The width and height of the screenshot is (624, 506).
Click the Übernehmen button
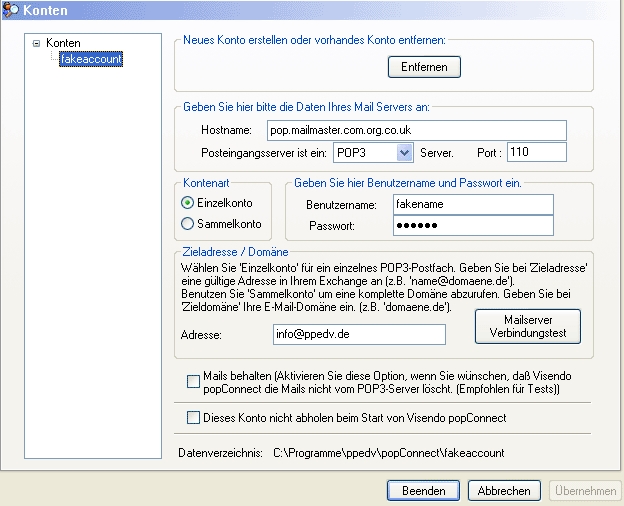[584, 491]
